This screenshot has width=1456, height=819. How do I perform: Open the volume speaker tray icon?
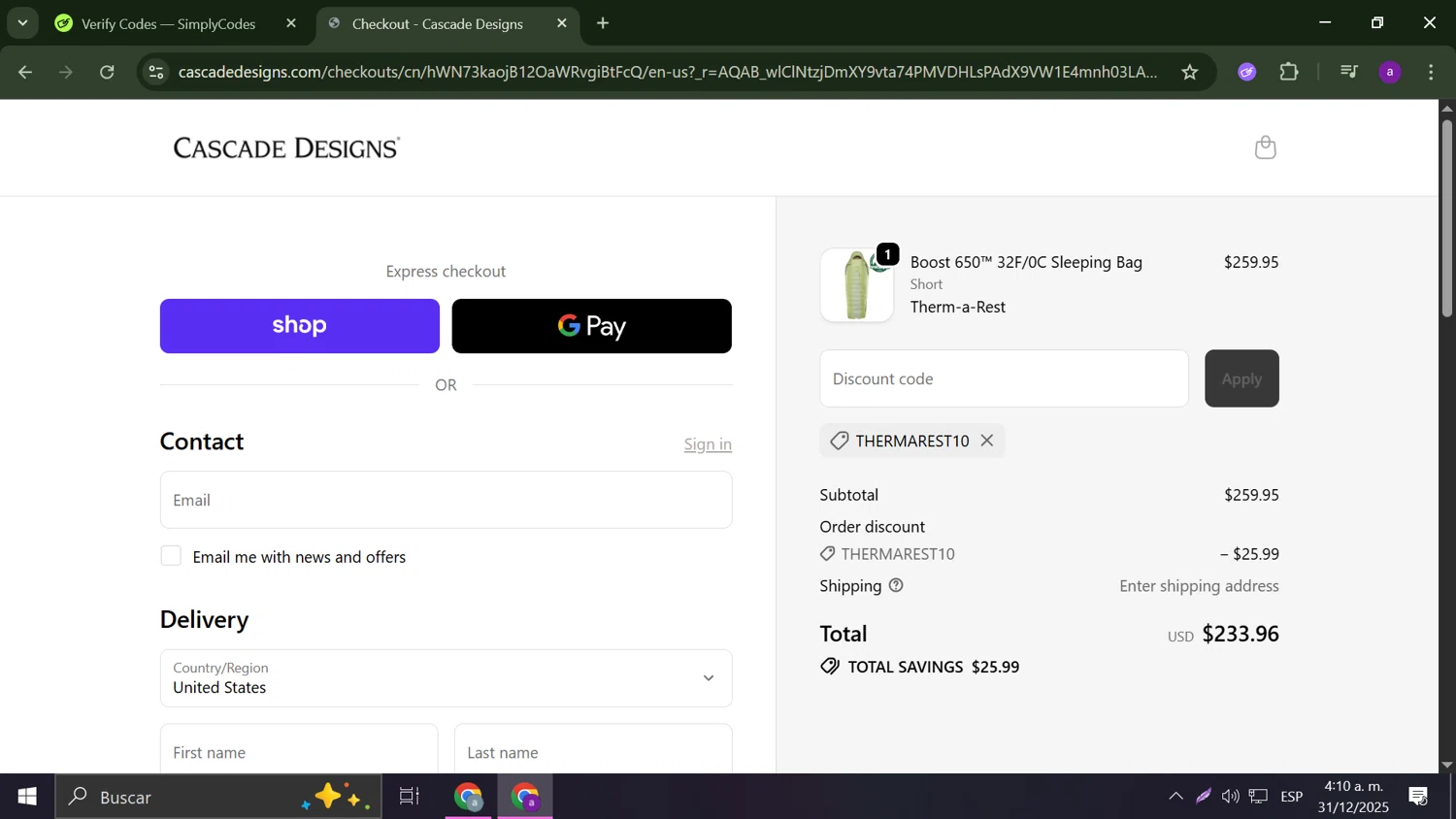tap(1231, 797)
